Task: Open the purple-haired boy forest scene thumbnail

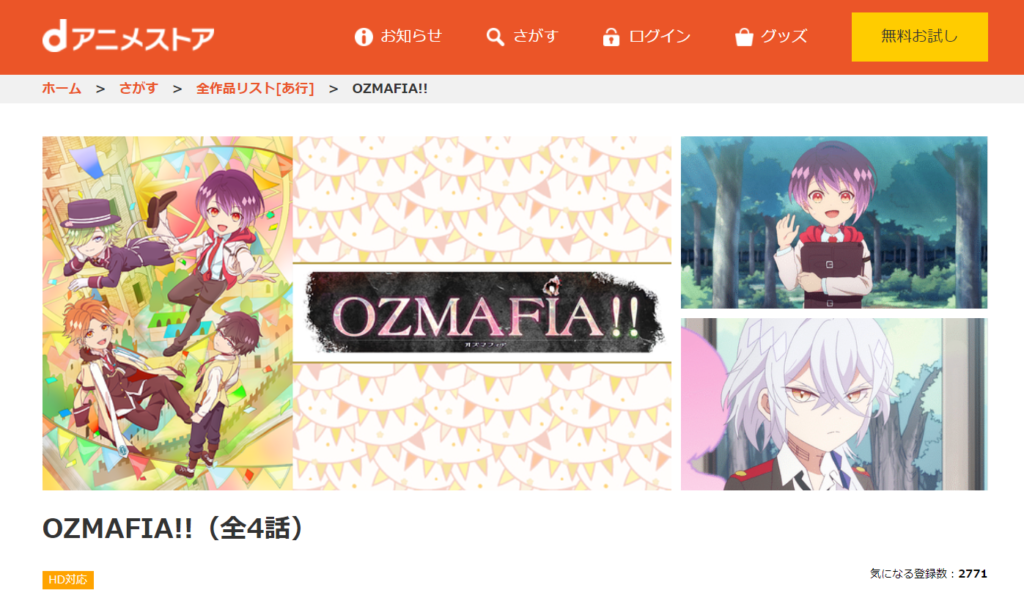Action: pos(834,222)
